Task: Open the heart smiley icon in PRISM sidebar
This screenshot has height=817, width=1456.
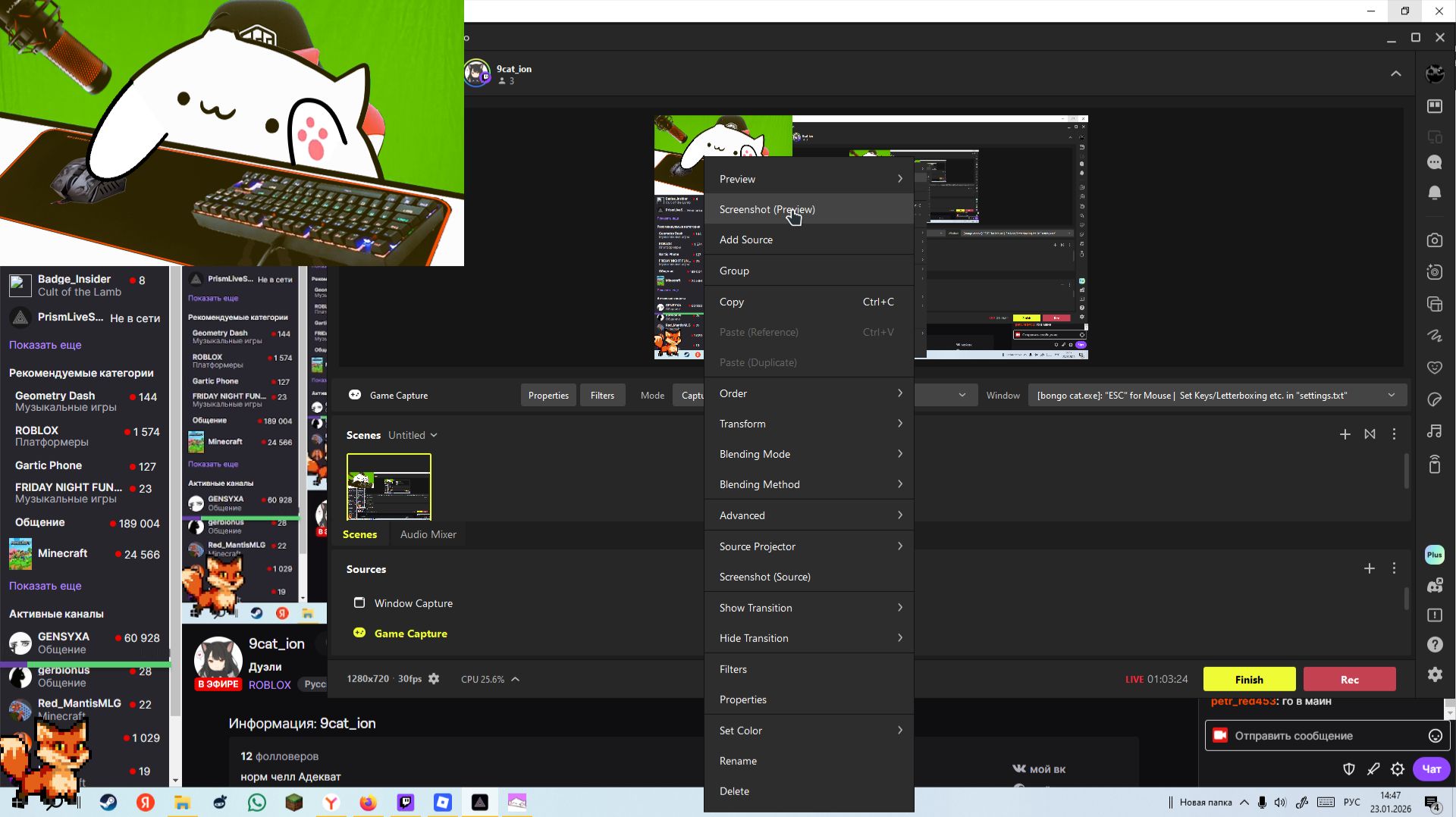Action: (1434, 368)
